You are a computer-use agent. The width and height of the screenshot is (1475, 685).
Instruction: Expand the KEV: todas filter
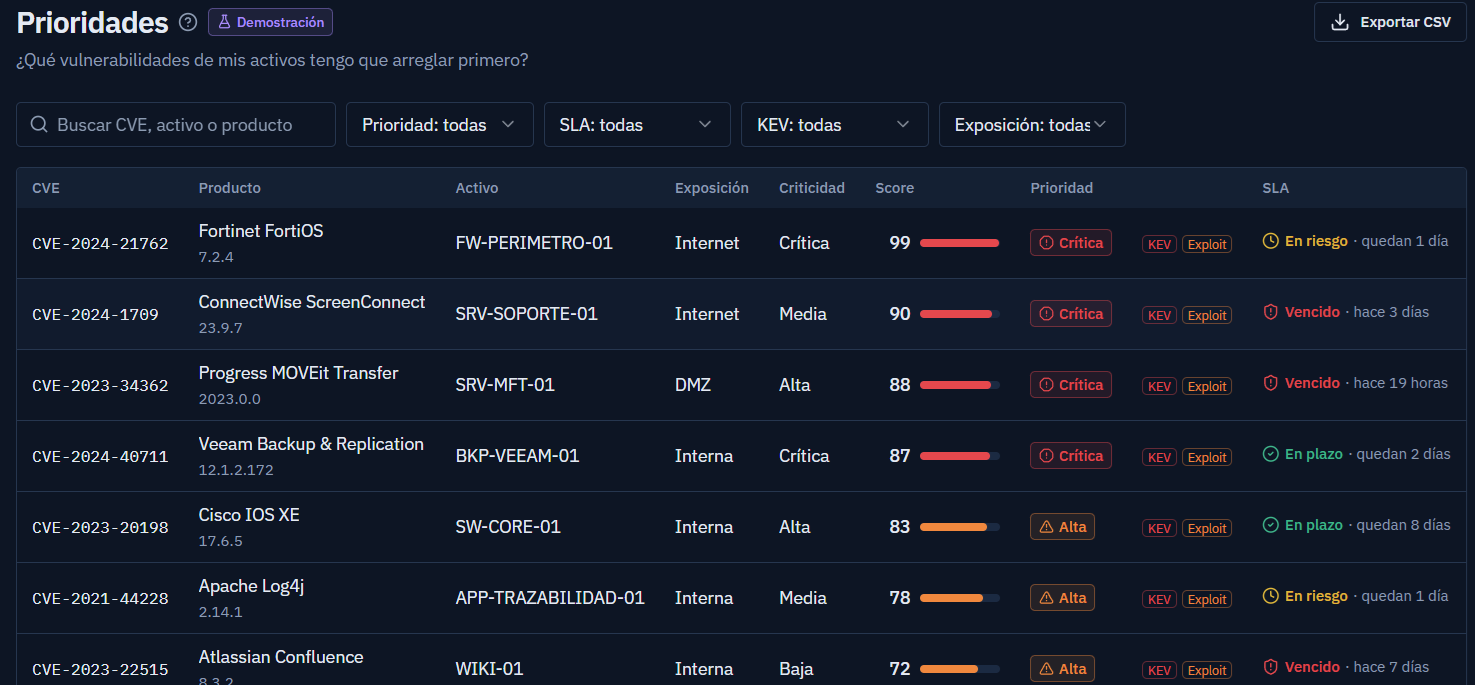click(835, 125)
